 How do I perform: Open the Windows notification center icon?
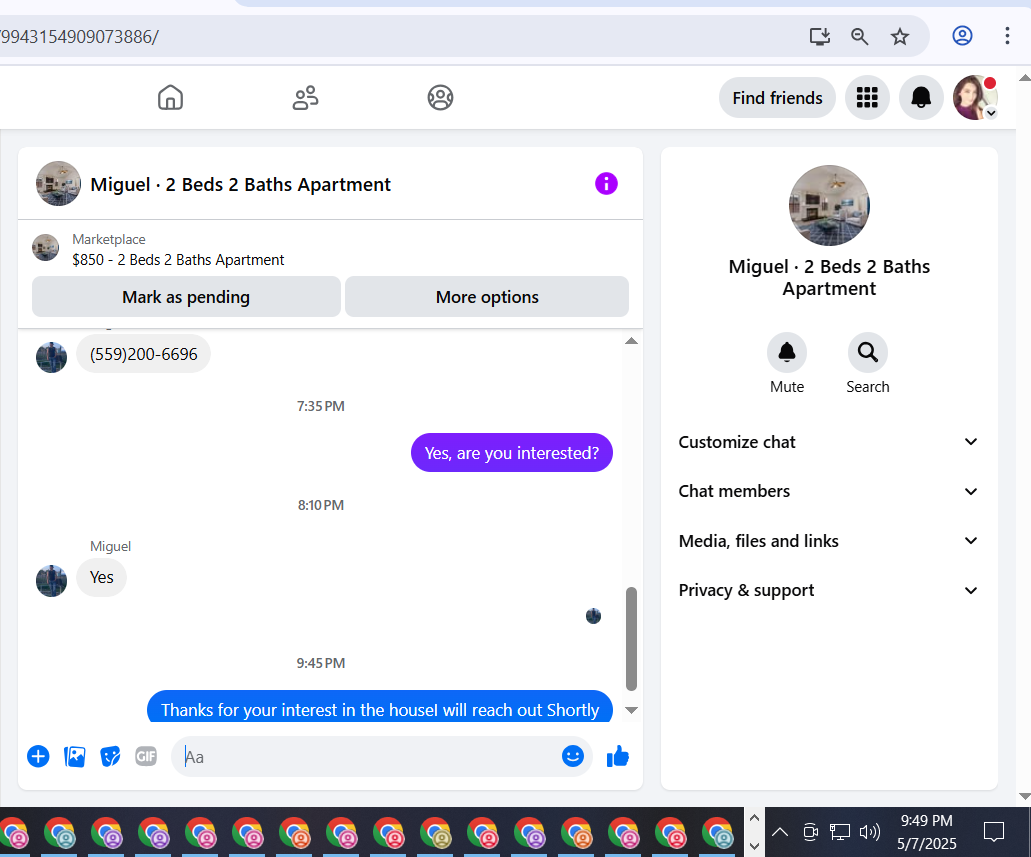tap(994, 832)
